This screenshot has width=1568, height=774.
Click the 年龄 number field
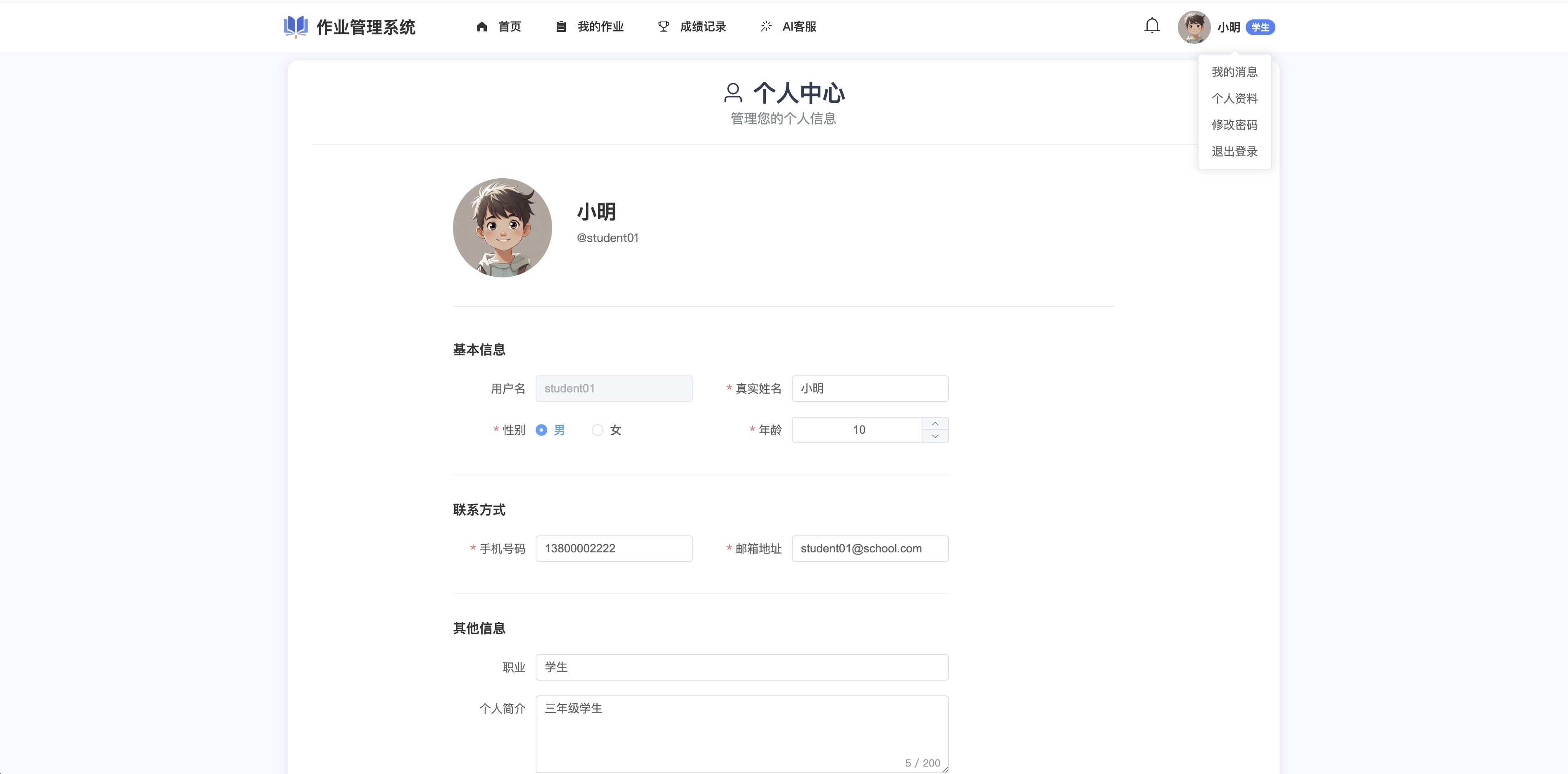pos(857,430)
